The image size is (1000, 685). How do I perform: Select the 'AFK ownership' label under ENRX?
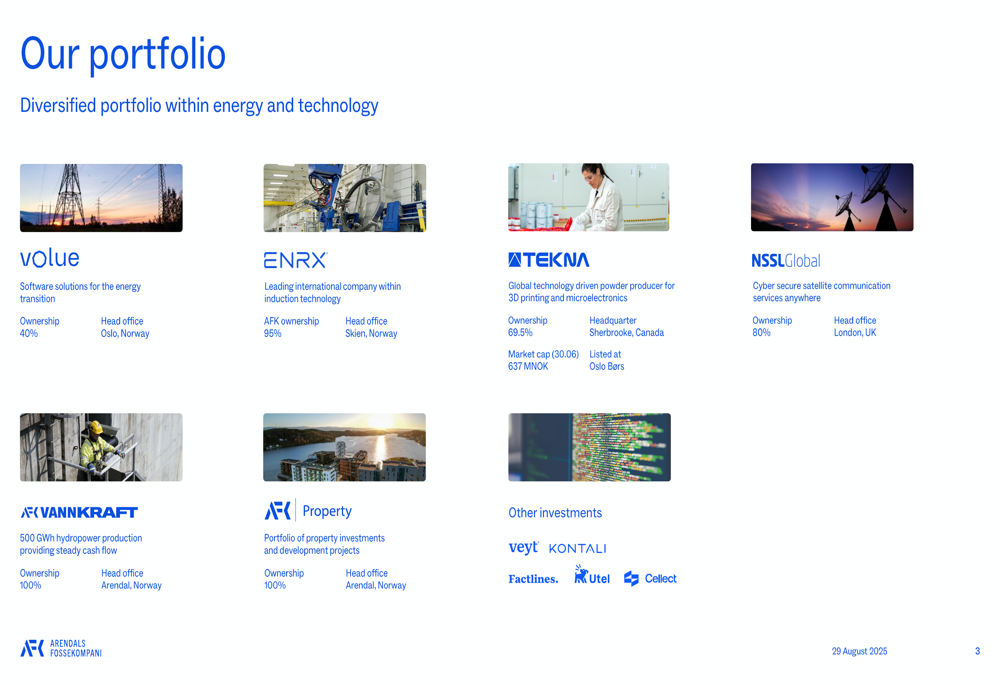pos(291,321)
